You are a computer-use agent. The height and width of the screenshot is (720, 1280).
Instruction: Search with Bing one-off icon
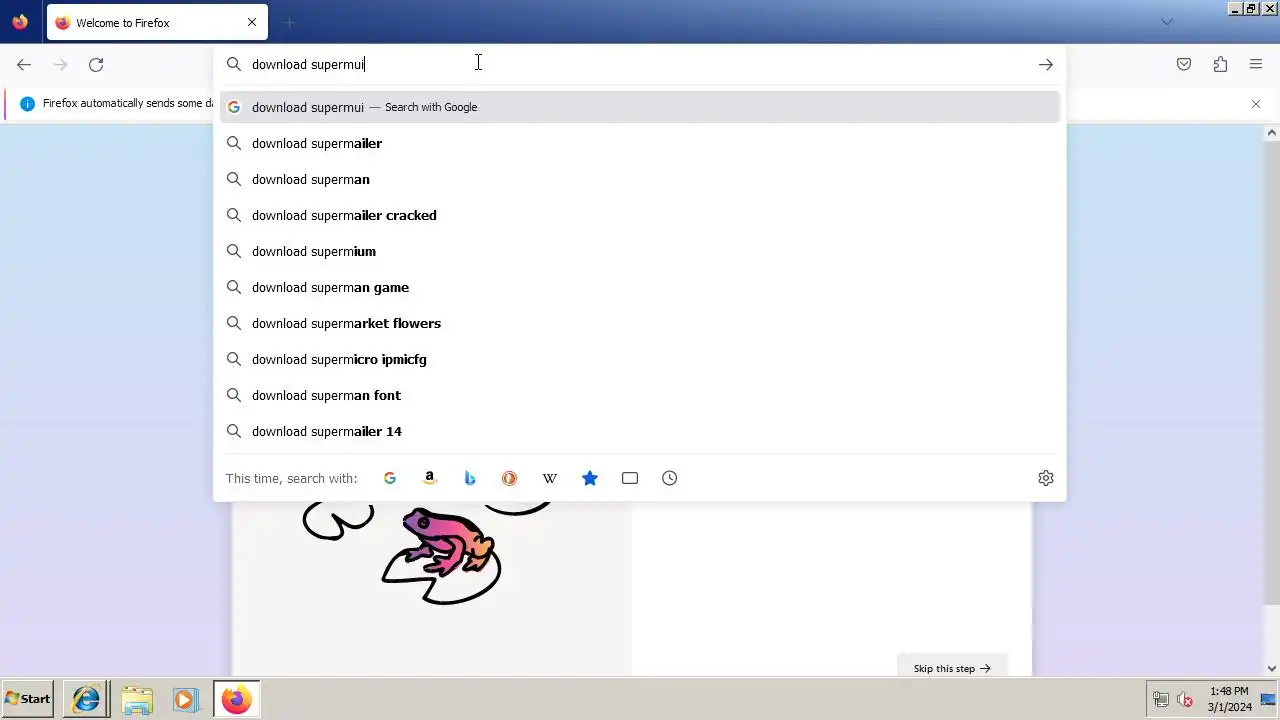coord(470,478)
